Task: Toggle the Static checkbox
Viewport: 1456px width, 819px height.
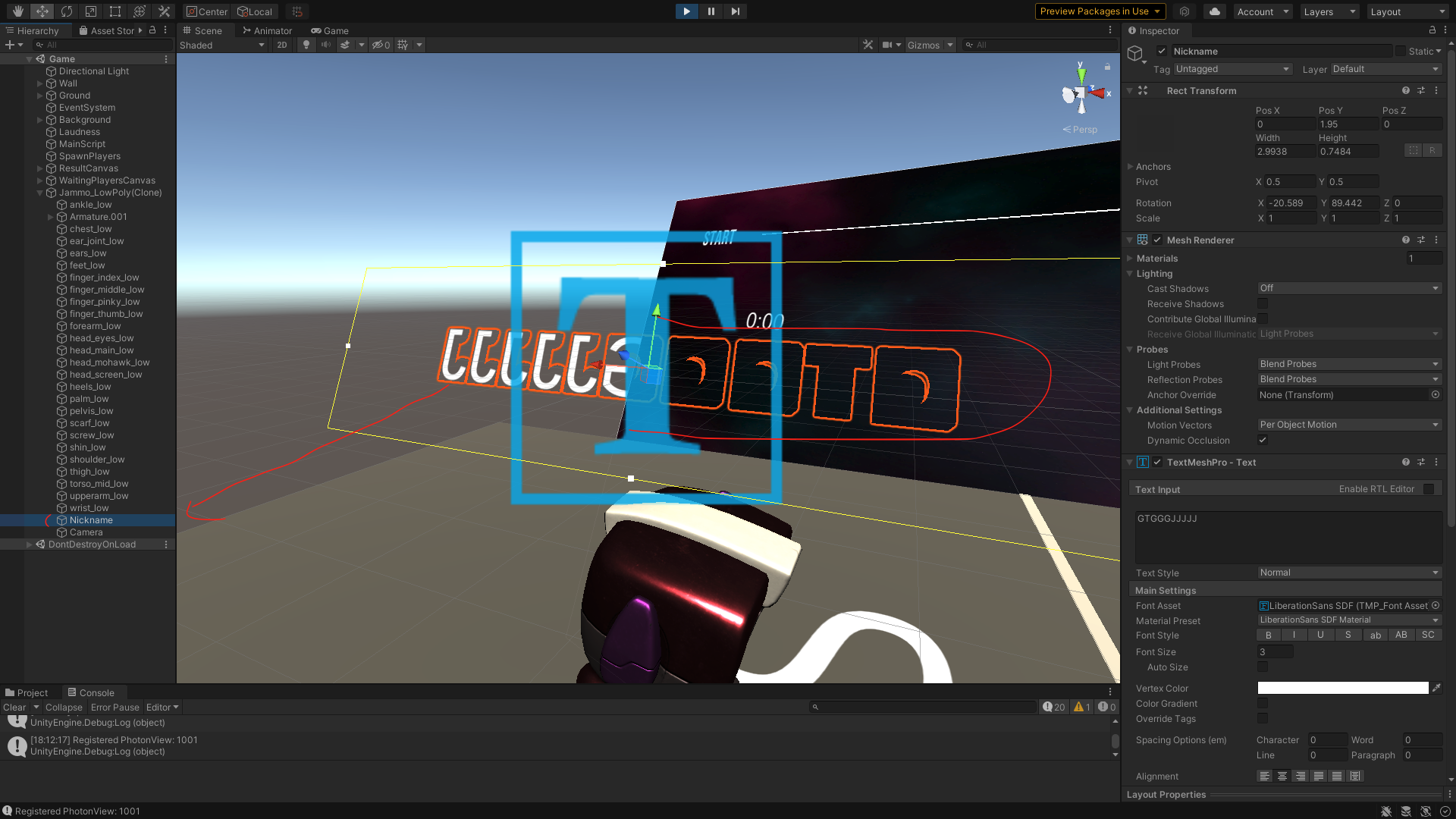Action: (x=1400, y=51)
